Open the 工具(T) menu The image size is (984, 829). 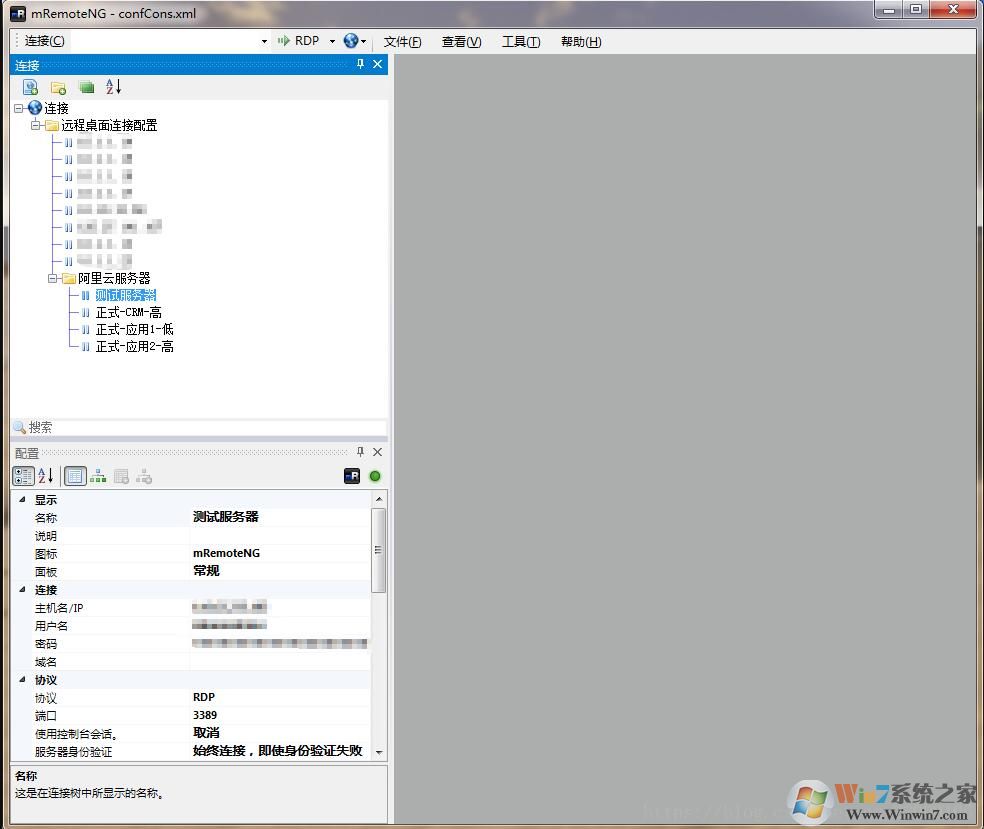[x=521, y=41]
